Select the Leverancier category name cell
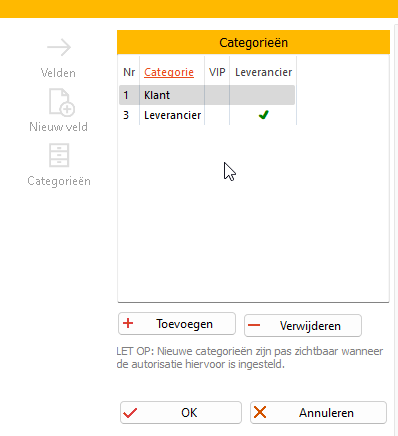 pyautogui.click(x=172, y=115)
